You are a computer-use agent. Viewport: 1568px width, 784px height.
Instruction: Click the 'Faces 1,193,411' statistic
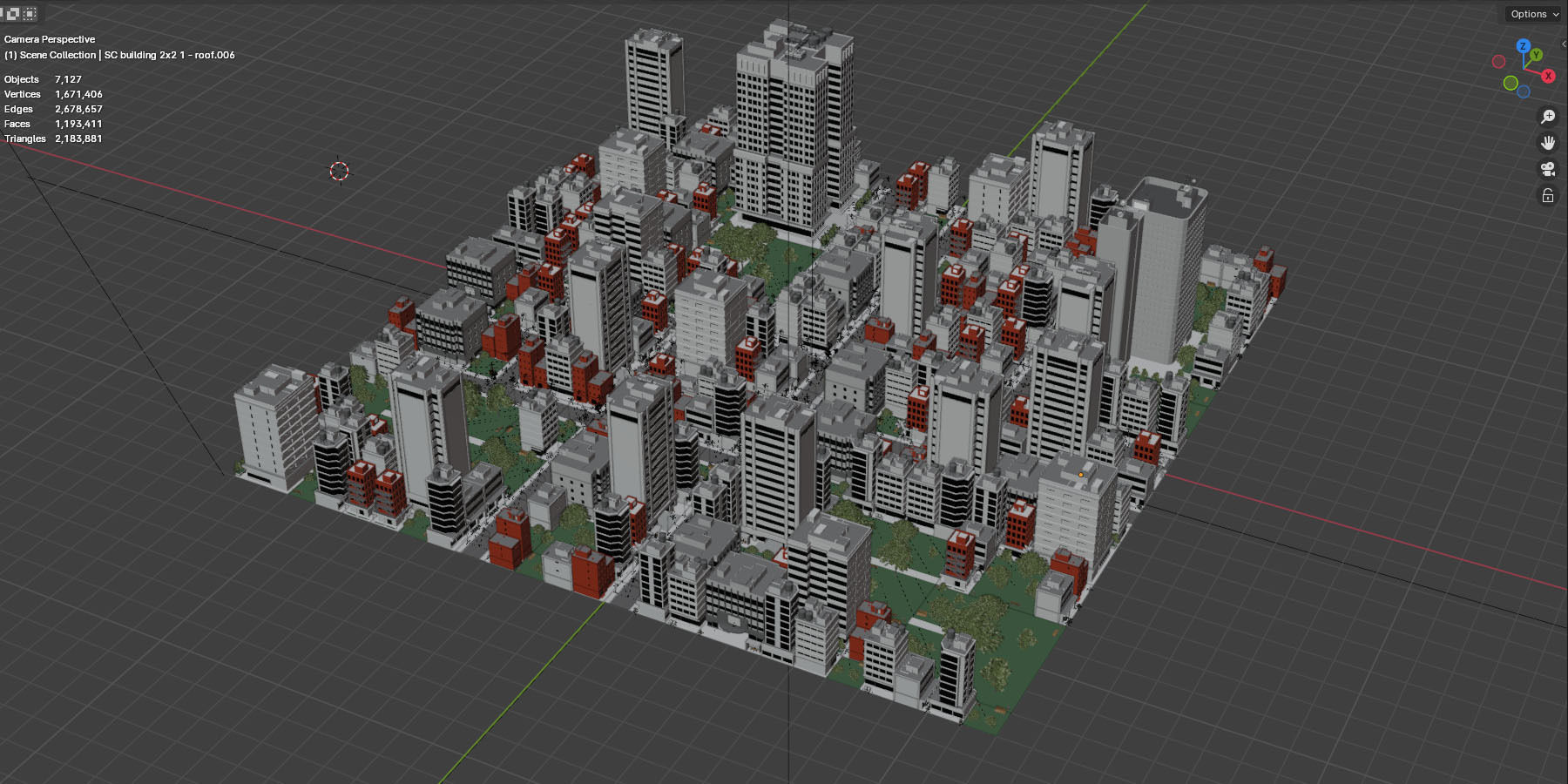tap(53, 124)
